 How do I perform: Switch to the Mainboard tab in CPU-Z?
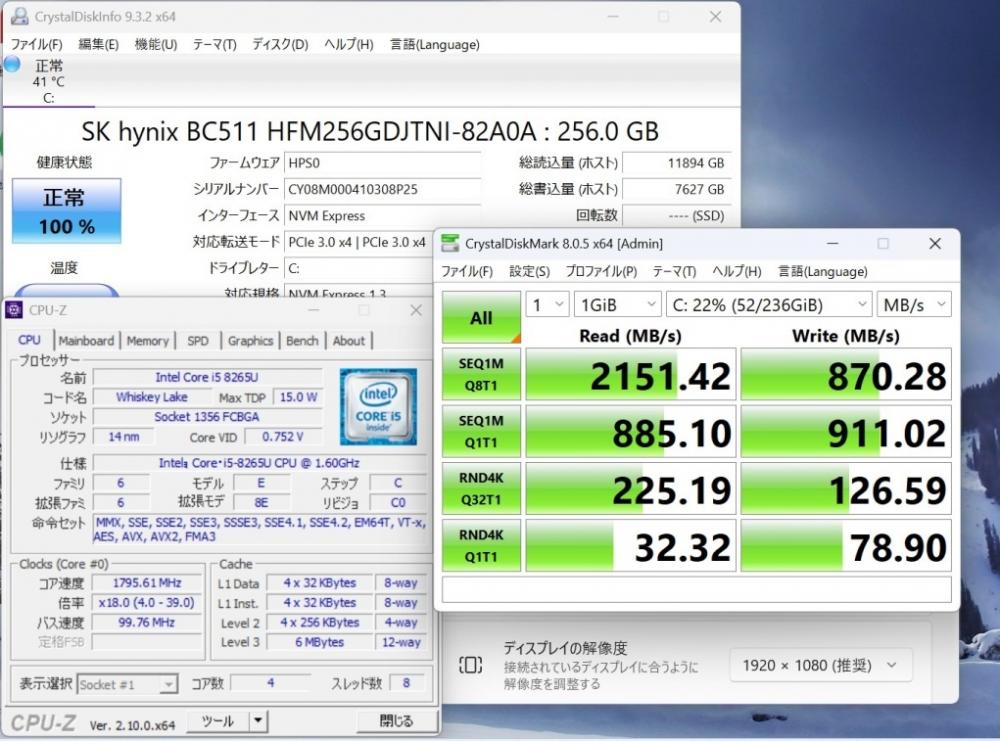coord(86,341)
